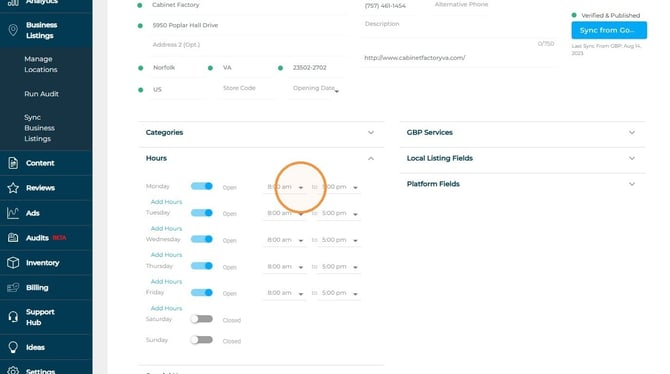Click the Sync from Go... button

[609, 30]
